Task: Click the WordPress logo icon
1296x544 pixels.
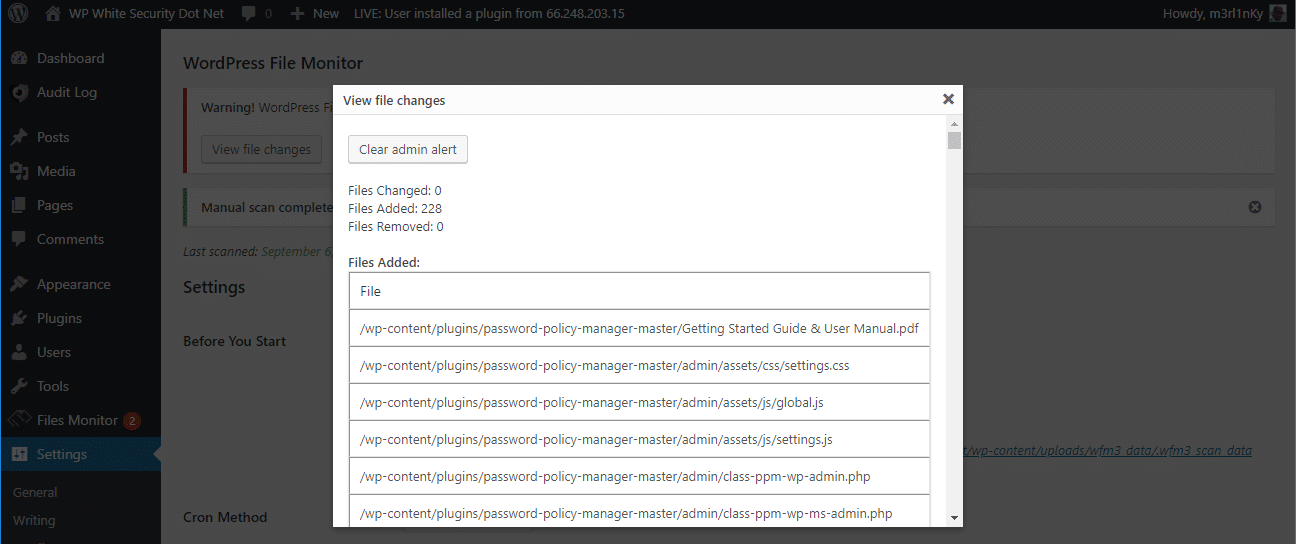Action: pos(18,14)
